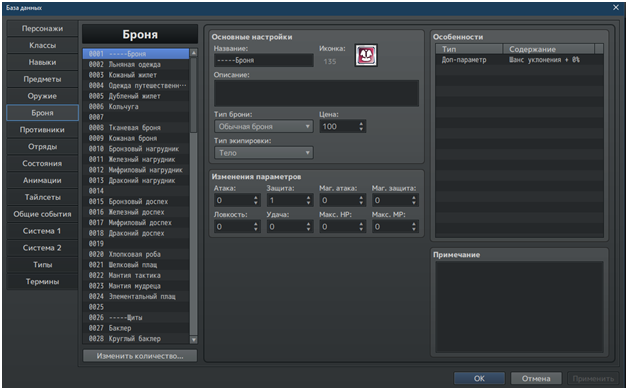Screen dimensions: 628x390
Task: Select list row 0022 Мантия тактика
Action: click(x=136, y=275)
